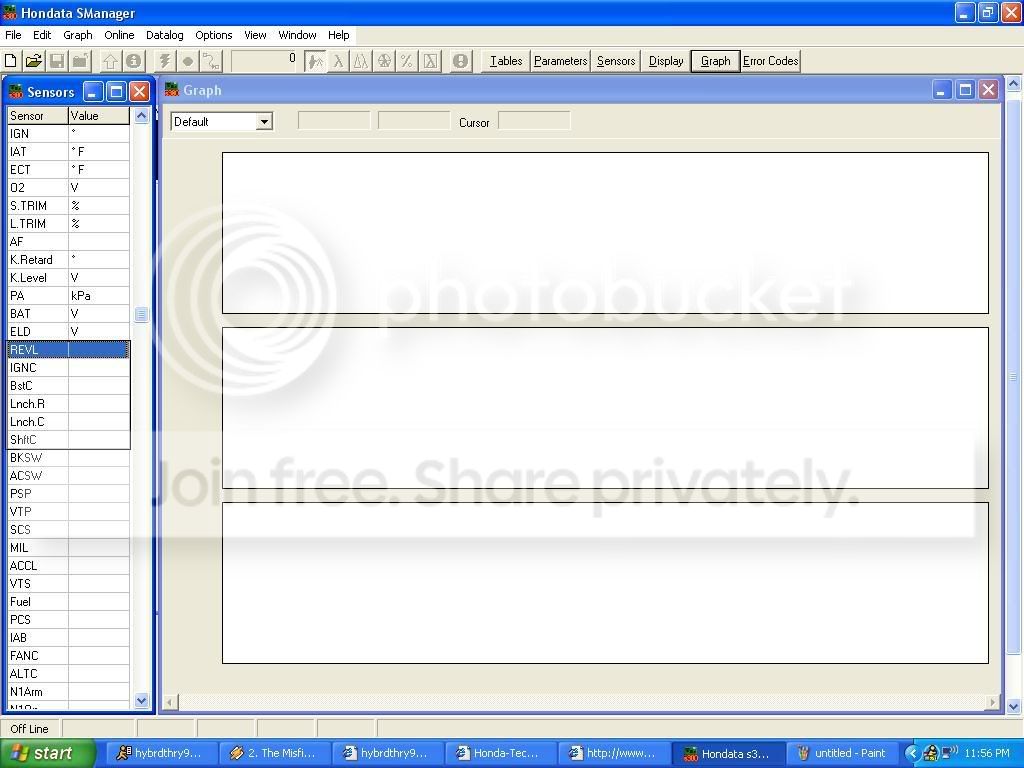Click the record circle toolbar icon
1024x768 pixels.
[x=187, y=61]
